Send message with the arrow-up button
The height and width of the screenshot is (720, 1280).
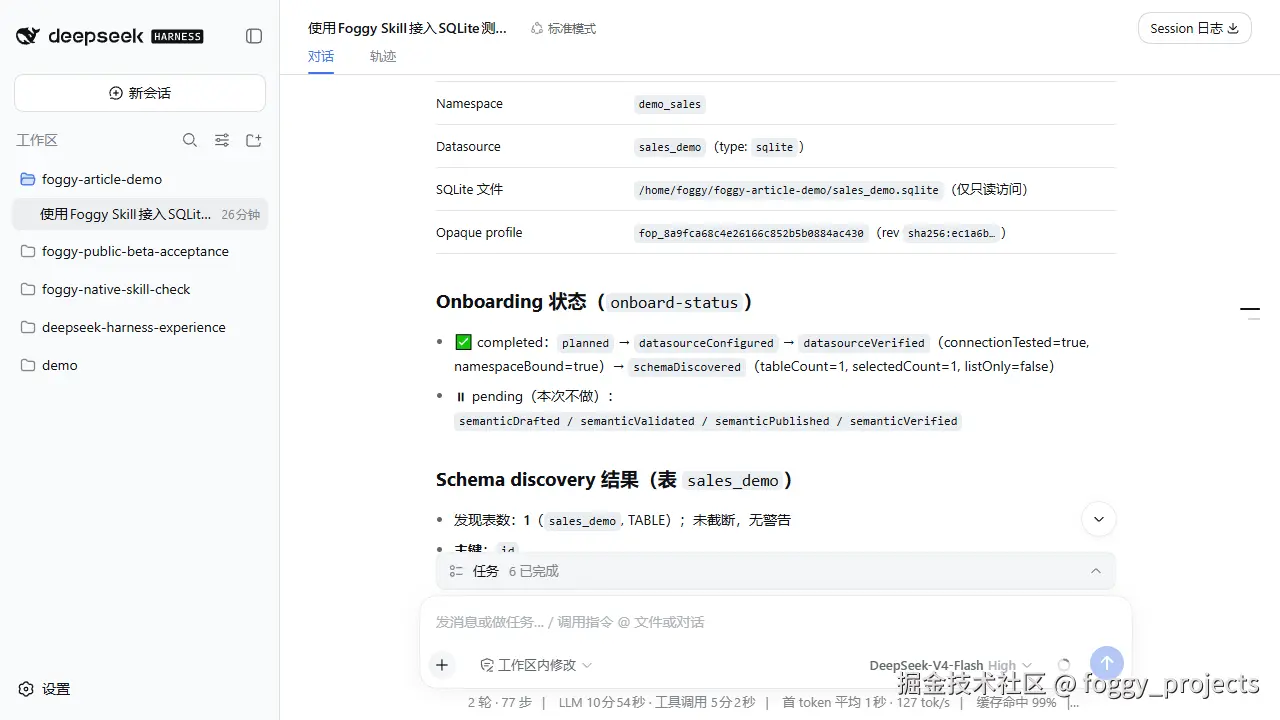1106,664
